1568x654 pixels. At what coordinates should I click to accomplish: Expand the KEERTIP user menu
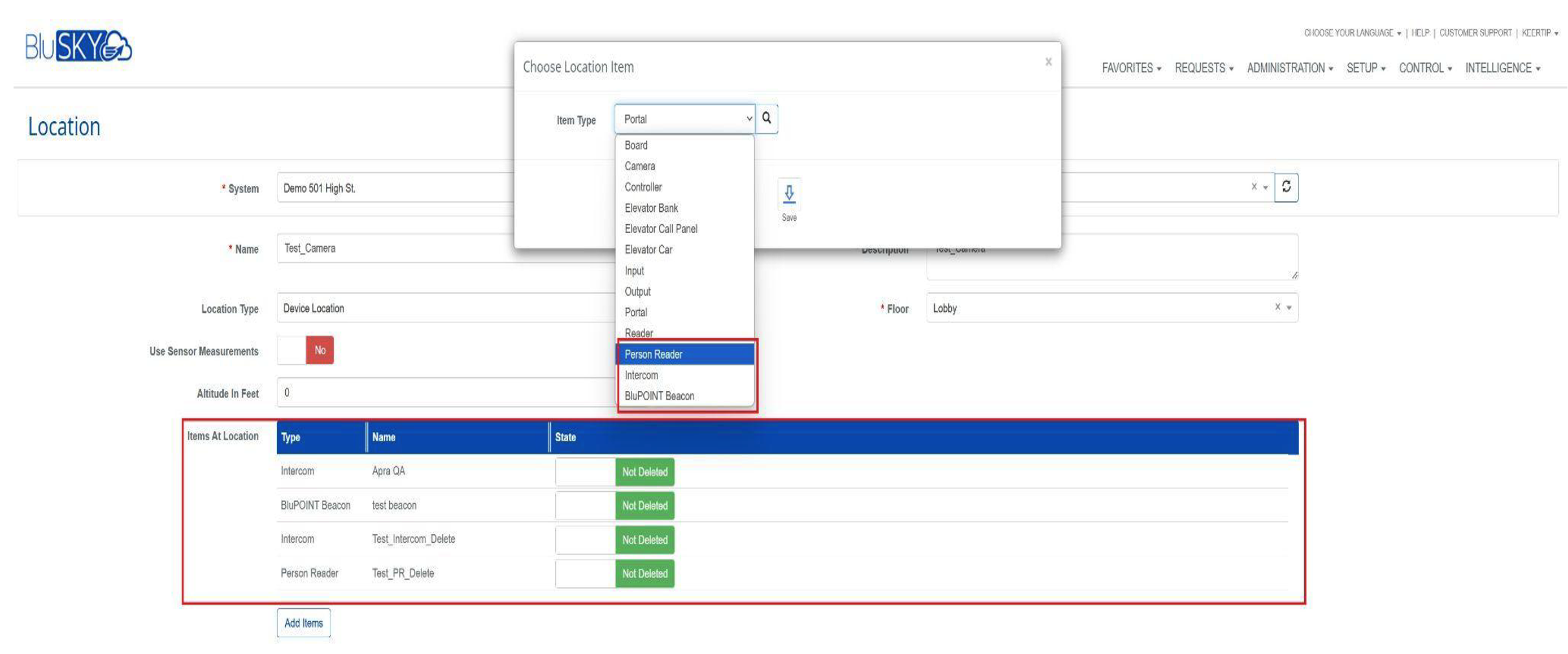coord(1540,33)
